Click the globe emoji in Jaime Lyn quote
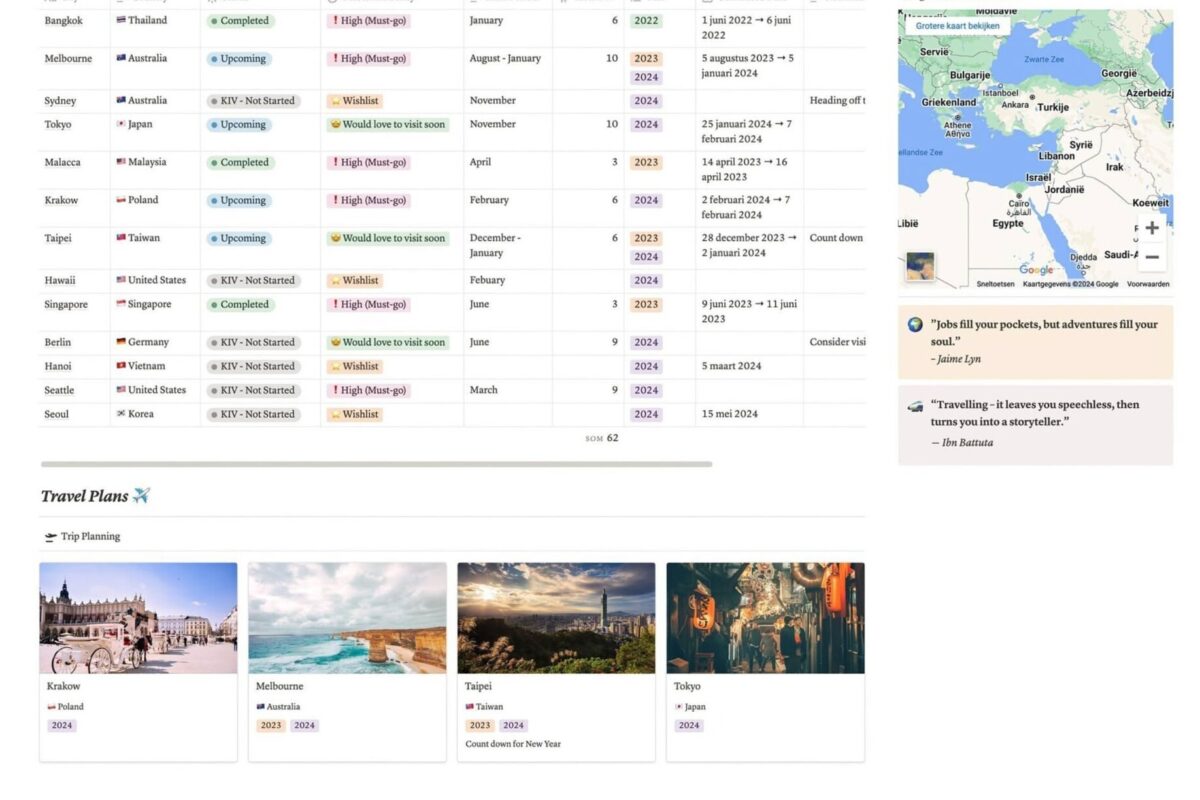Image resolution: width=1200 pixels, height=800 pixels. point(915,325)
